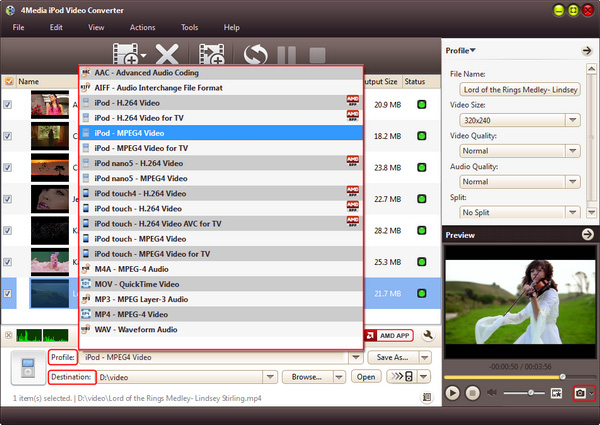Select MP3 - MPEG Layer-3 Audio profile
This screenshot has height=425, width=600.
pyautogui.click(x=221, y=299)
